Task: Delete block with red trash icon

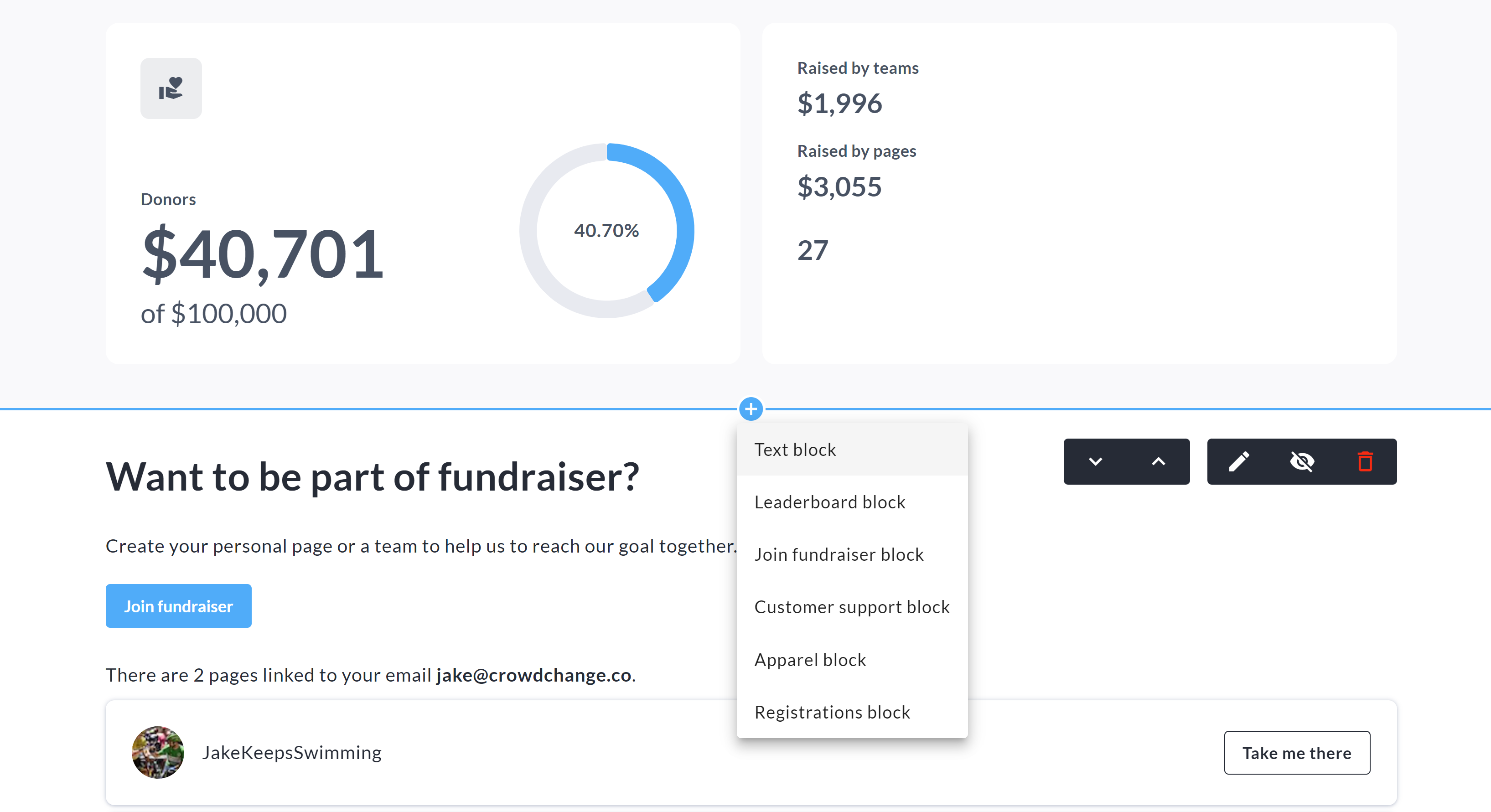Action: pyautogui.click(x=1365, y=461)
